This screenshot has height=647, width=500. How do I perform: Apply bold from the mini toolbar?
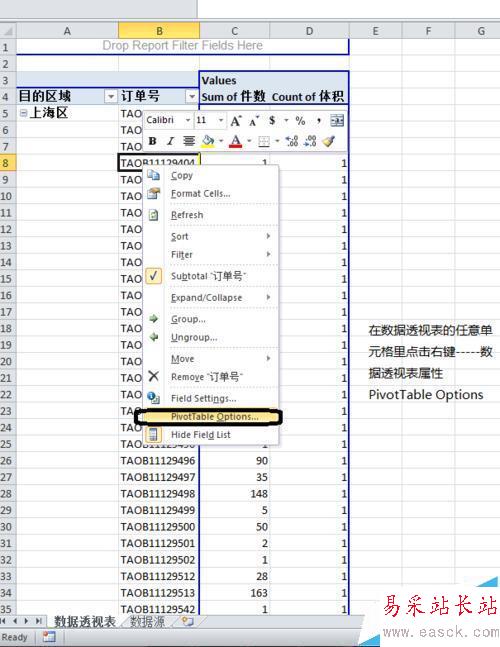coord(152,141)
